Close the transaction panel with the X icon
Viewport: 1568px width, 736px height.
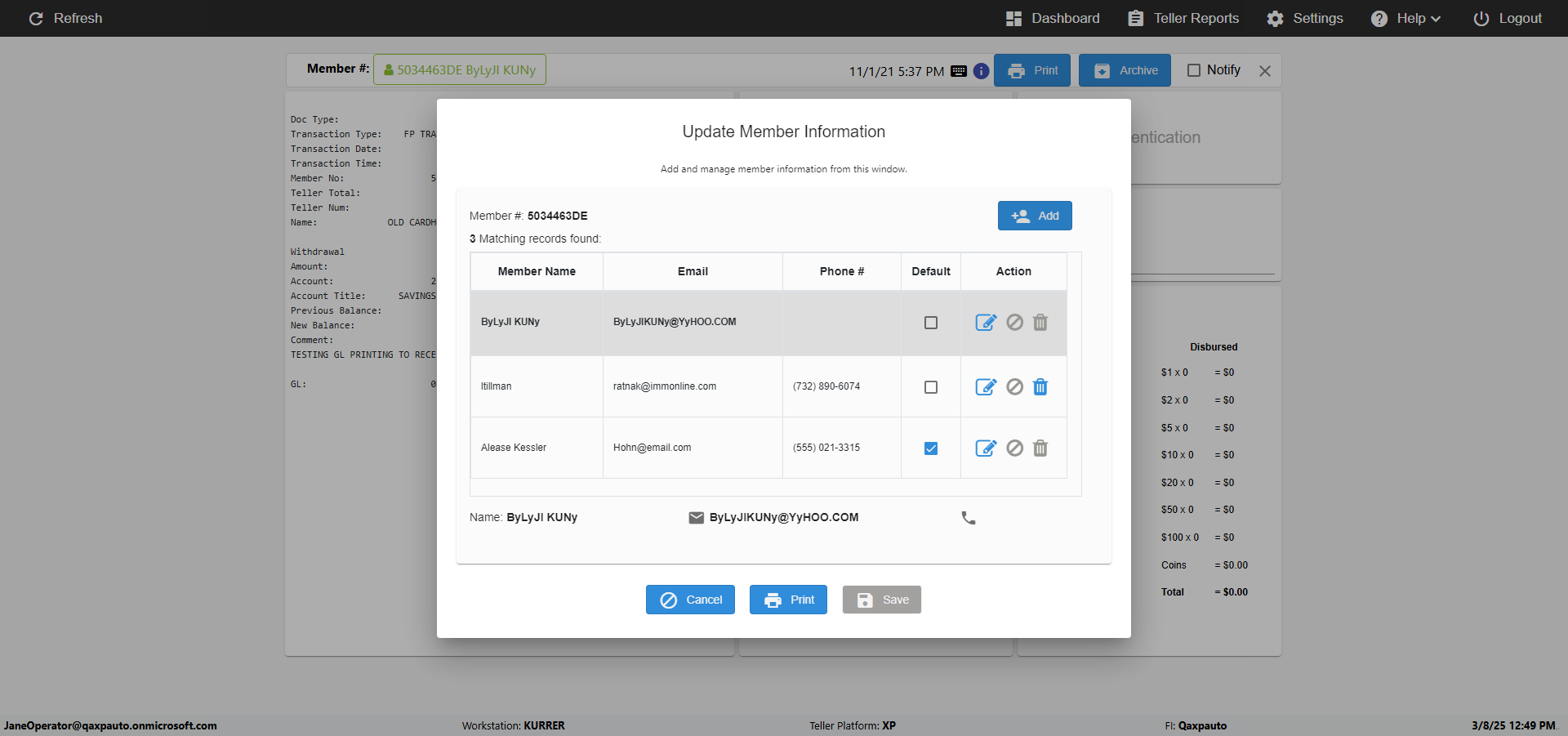[1265, 71]
